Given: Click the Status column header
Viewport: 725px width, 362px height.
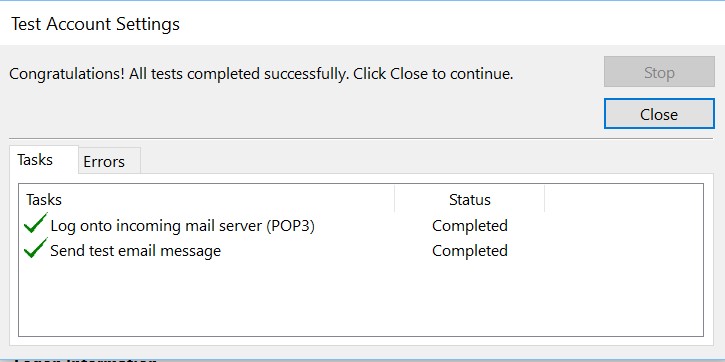Looking at the screenshot, I should (x=470, y=199).
